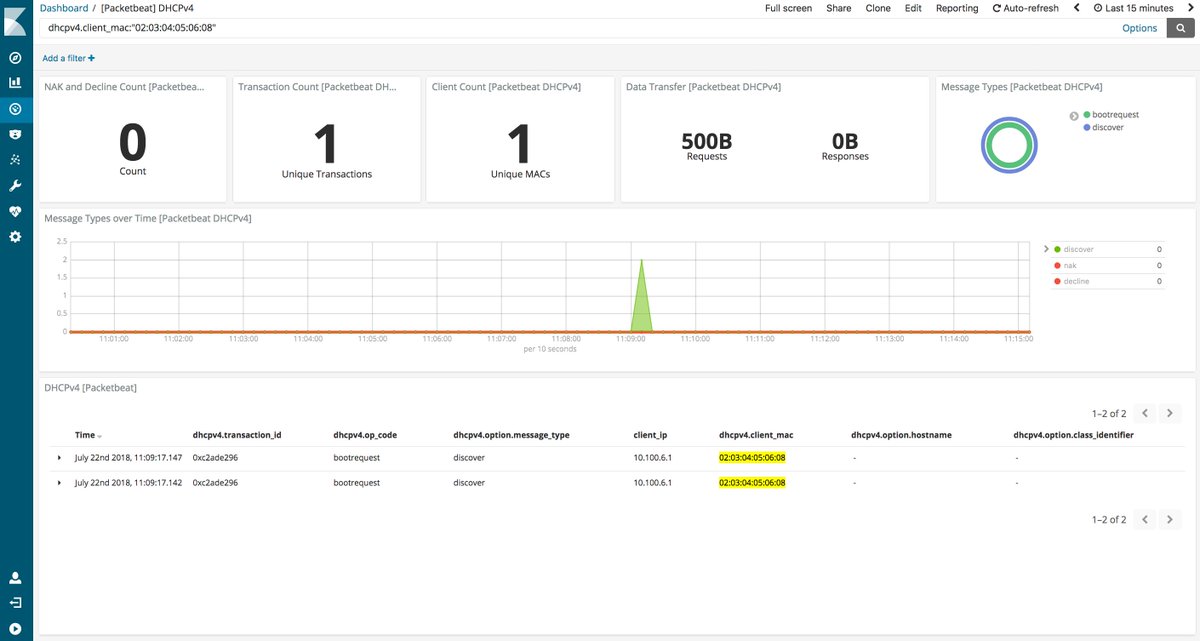Open Management gear icon in sidebar
Screen dimensions: 1200x641
(15, 237)
